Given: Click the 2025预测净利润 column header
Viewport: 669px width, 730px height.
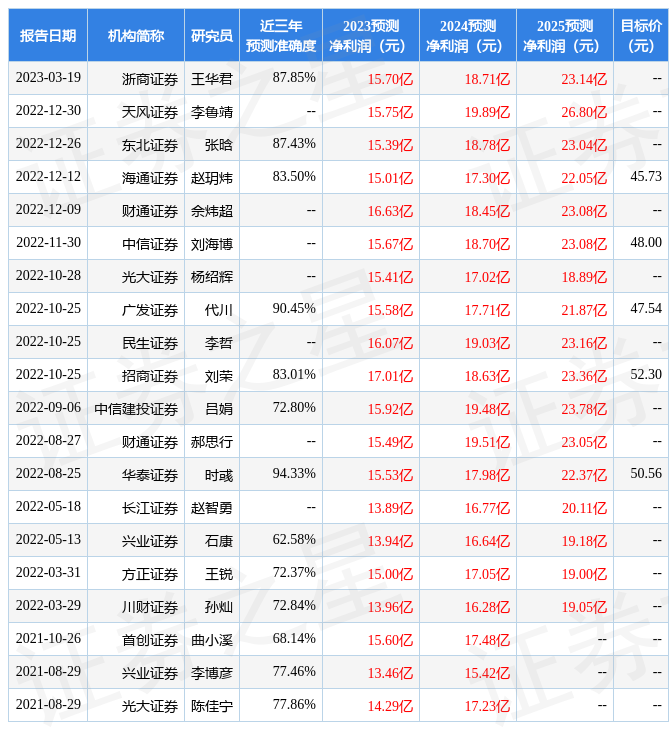Looking at the screenshot, I should click(x=565, y=35).
